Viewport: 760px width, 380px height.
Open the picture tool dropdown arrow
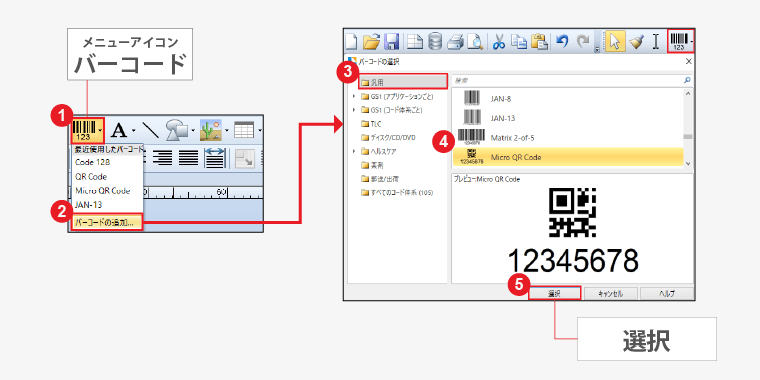(226, 130)
